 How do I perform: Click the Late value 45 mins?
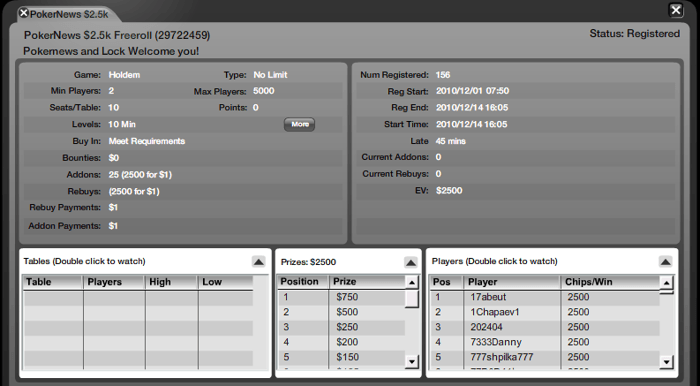tap(450, 141)
